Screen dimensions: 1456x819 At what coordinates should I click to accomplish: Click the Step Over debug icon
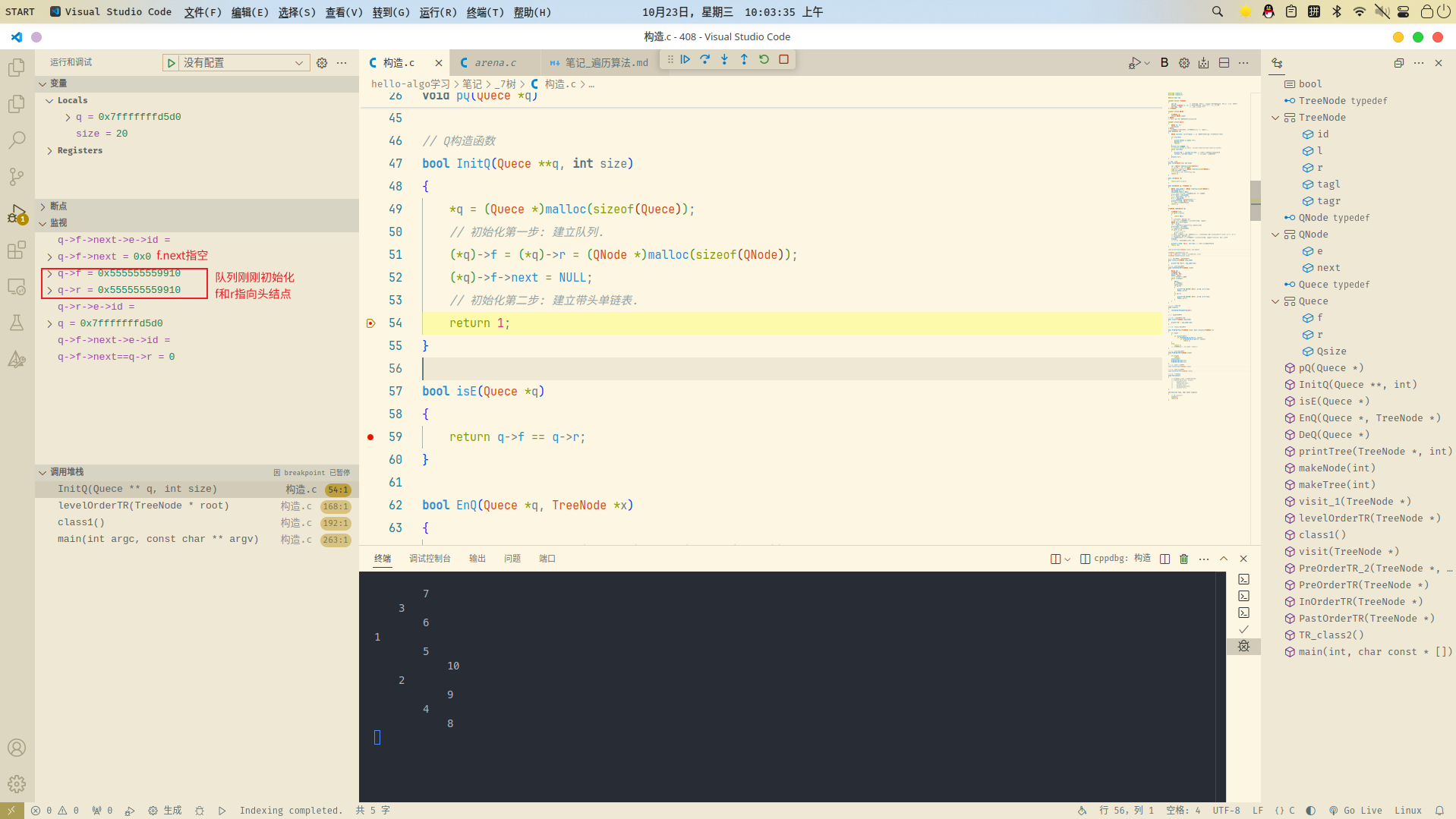point(704,59)
